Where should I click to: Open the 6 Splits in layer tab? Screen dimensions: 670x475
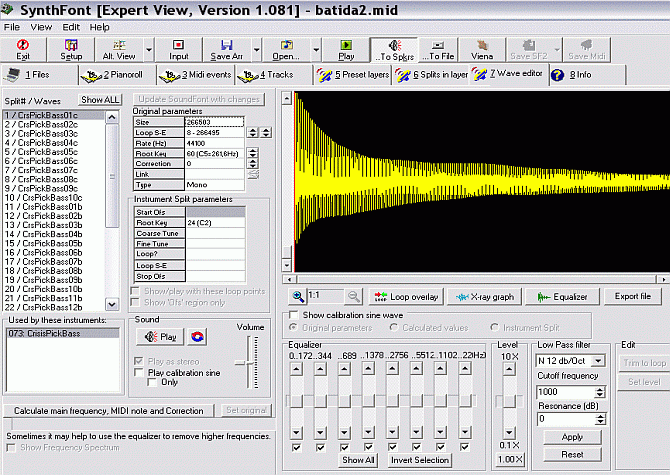click(x=432, y=75)
